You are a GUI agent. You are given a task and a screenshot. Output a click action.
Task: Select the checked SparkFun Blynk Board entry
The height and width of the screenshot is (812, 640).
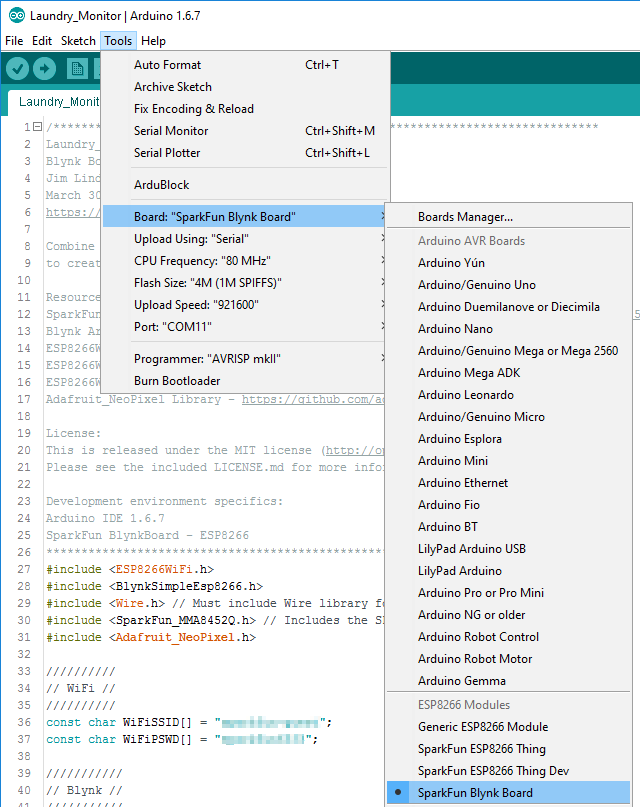point(508,793)
